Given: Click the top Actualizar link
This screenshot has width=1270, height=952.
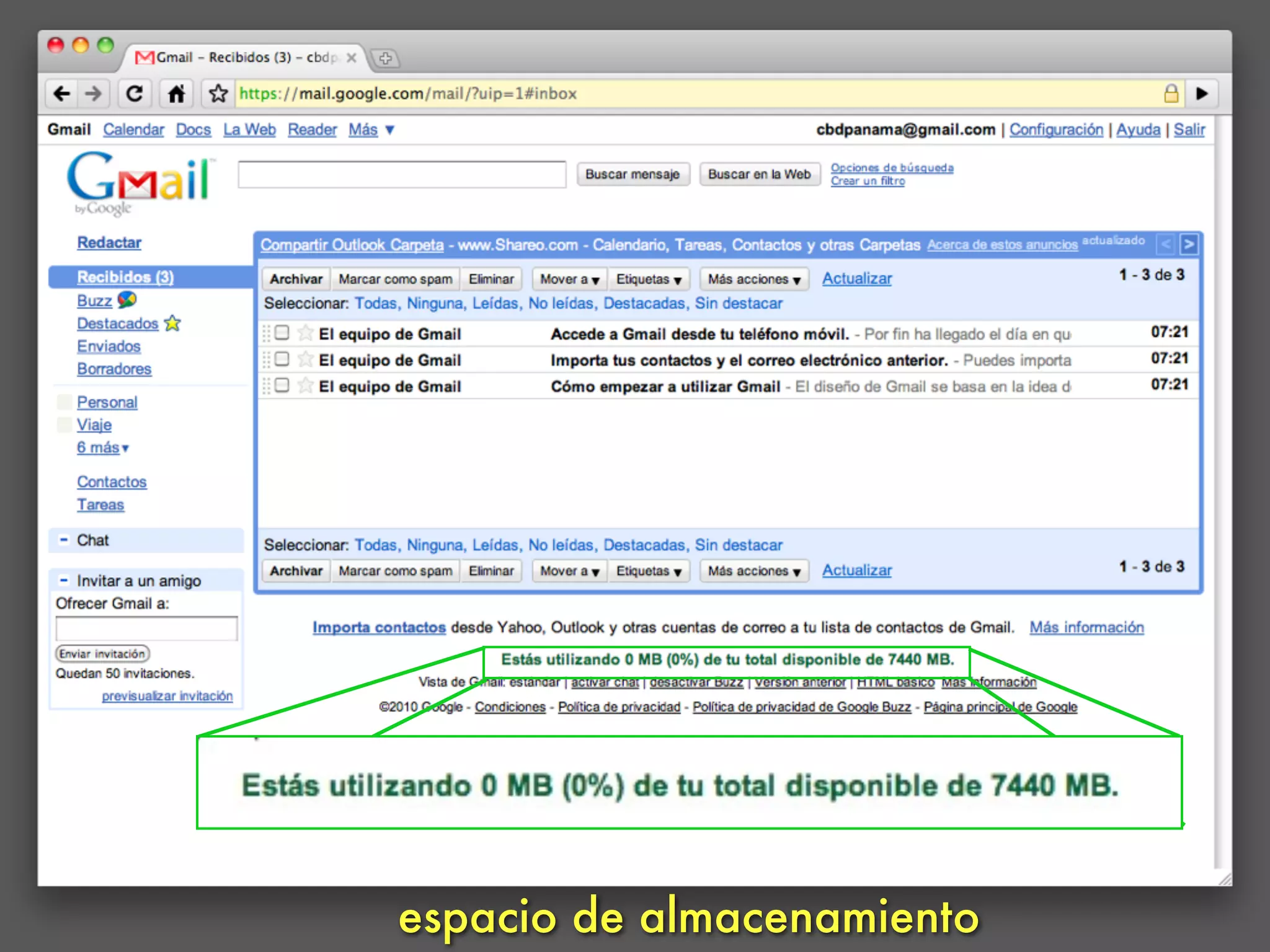Looking at the screenshot, I should 857,279.
